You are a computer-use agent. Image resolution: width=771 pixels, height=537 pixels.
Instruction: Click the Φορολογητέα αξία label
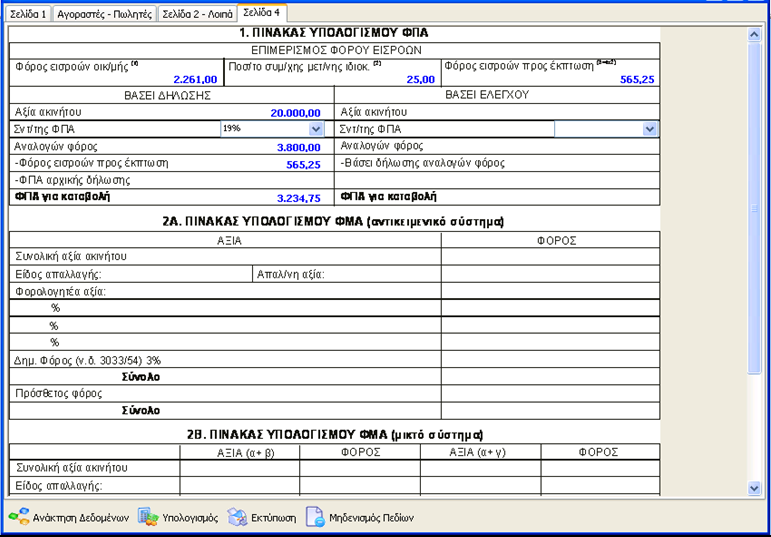[x=60, y=291]
